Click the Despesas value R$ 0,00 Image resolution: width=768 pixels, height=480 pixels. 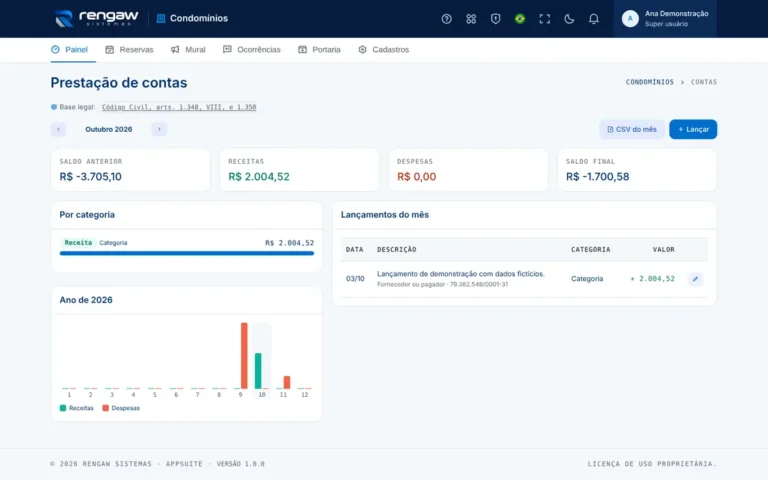tap(416, 177)
